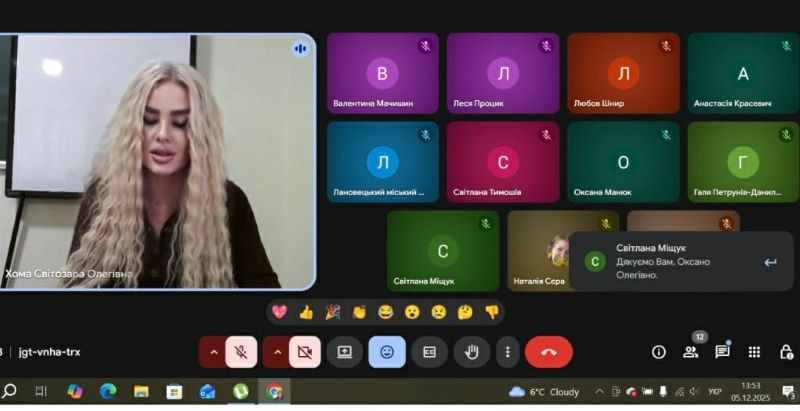
Task: Open meeting details info icon
Action: 659,352
